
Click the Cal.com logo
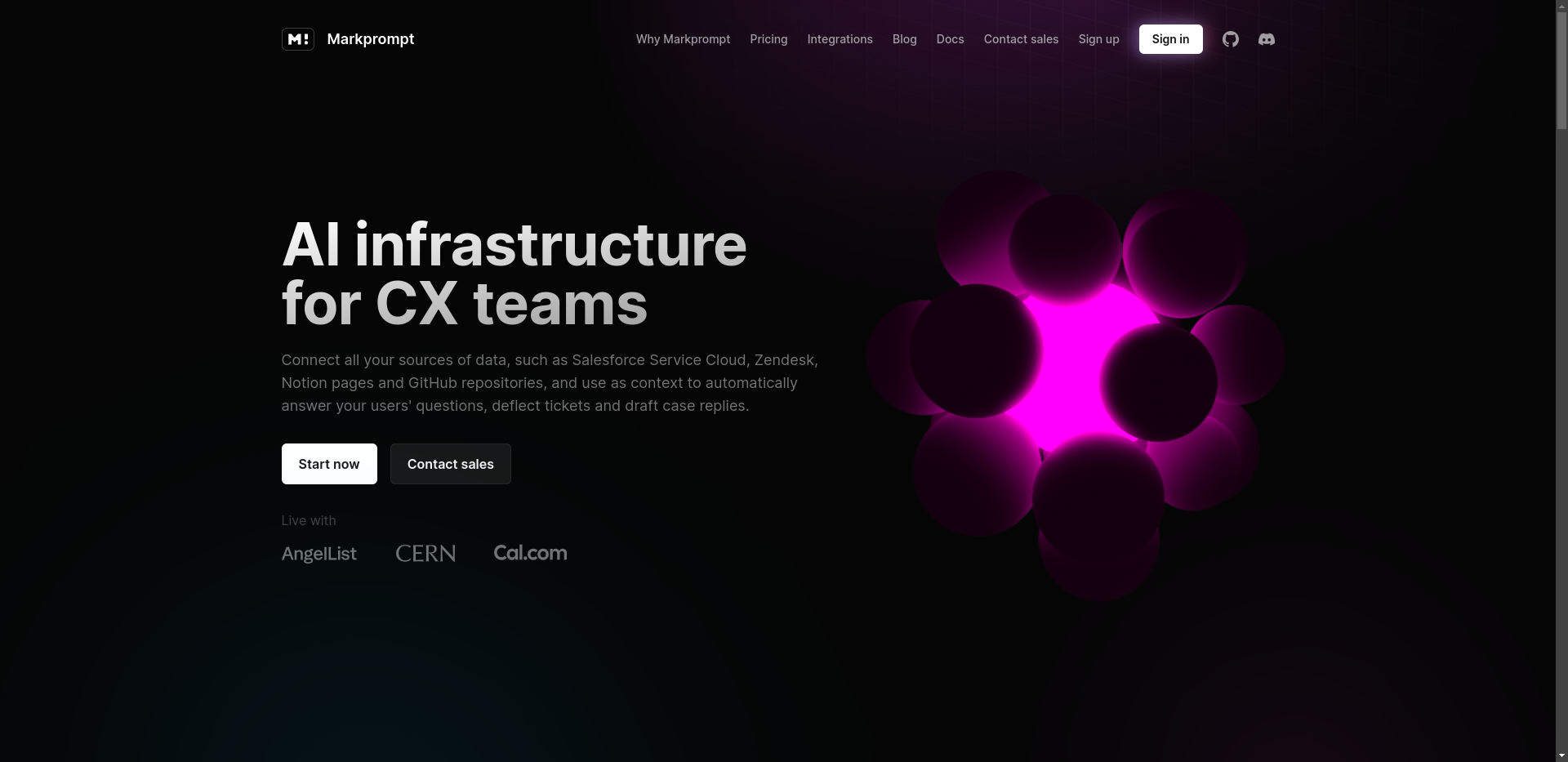[x=530, y=553]
